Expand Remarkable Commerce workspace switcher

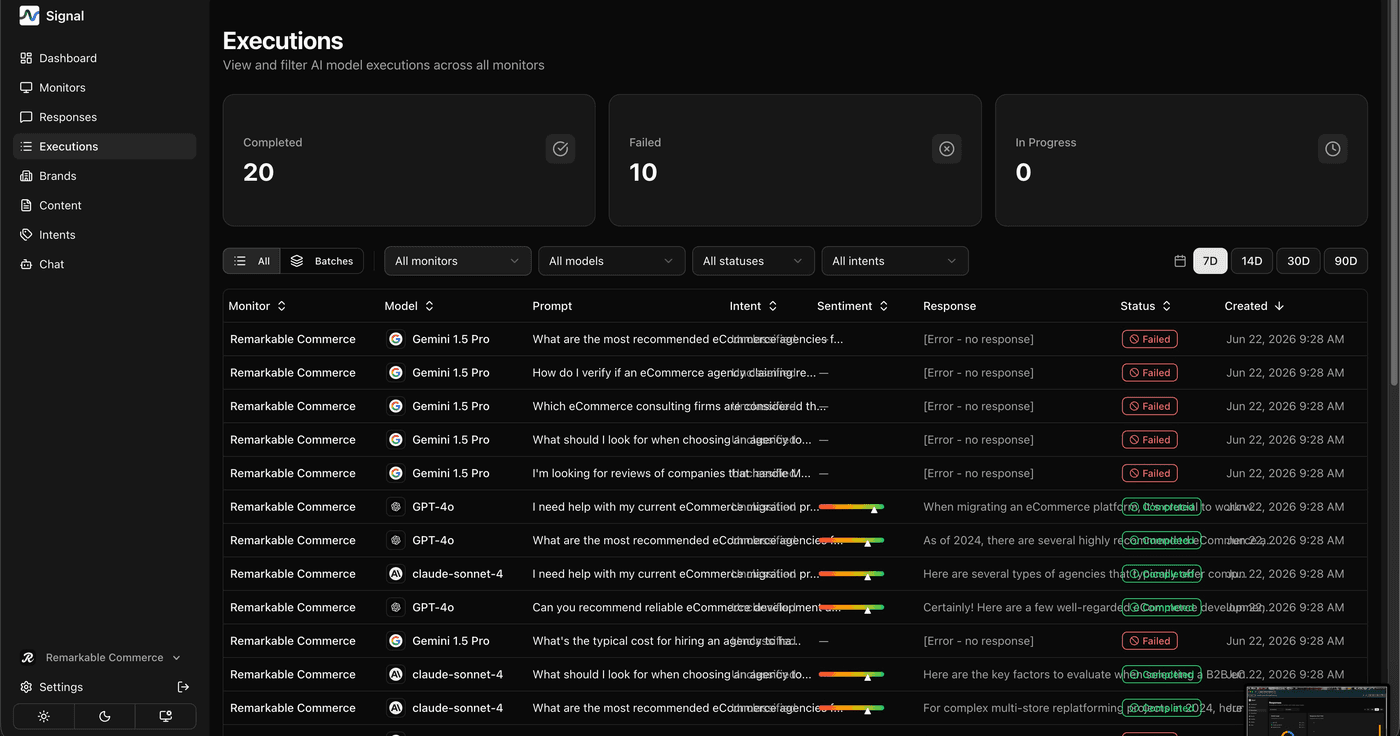pos(104,658)
